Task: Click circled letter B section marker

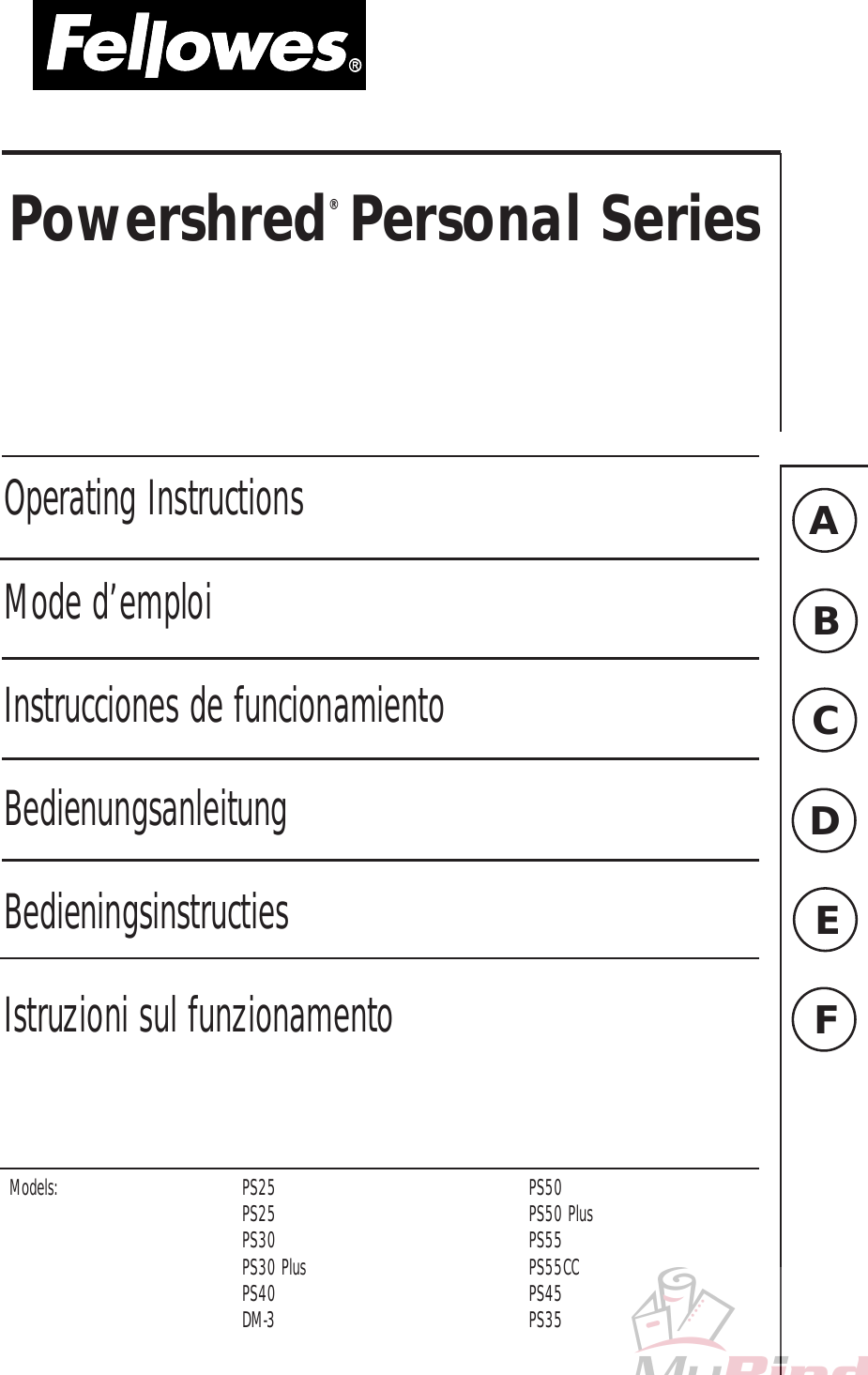Action: 825,620
